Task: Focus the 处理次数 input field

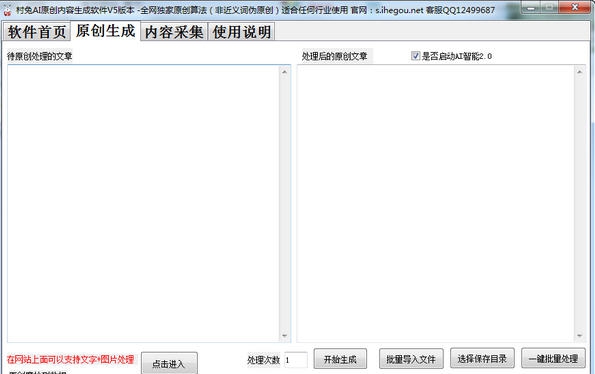Action: (296, 360)
